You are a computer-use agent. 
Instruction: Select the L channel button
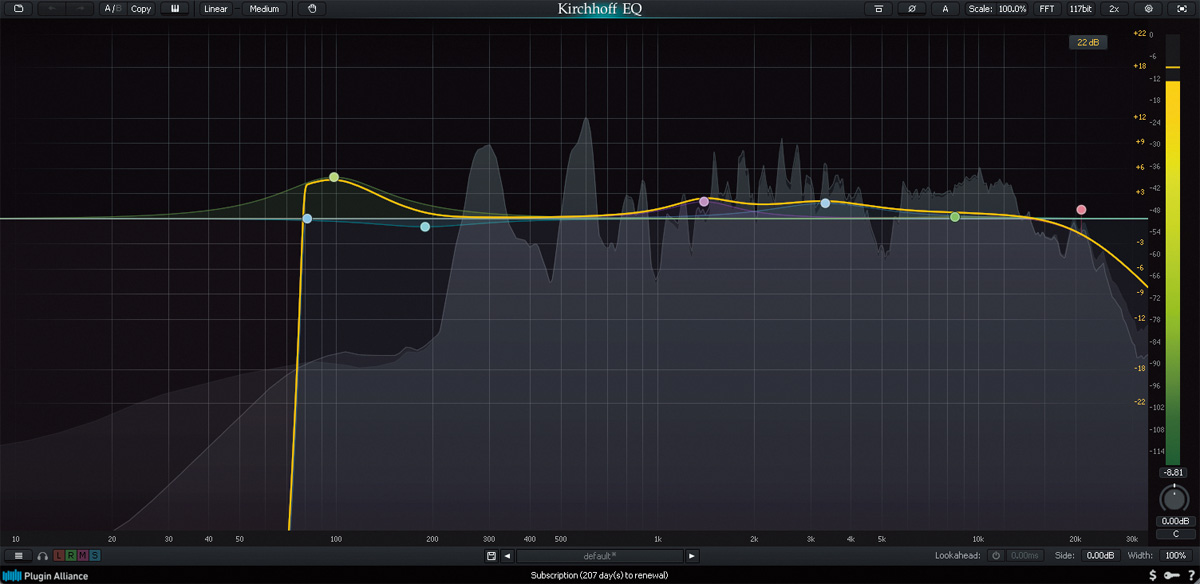pyautogui.click(x=58, y=555)
